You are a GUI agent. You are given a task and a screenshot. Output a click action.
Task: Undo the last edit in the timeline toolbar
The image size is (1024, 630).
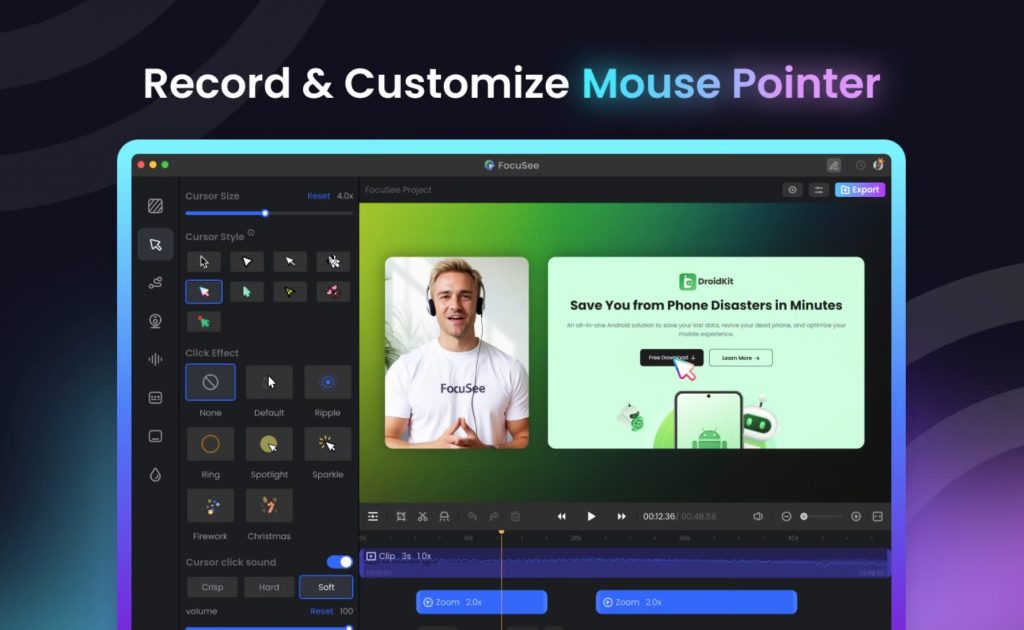pos(471,516)
